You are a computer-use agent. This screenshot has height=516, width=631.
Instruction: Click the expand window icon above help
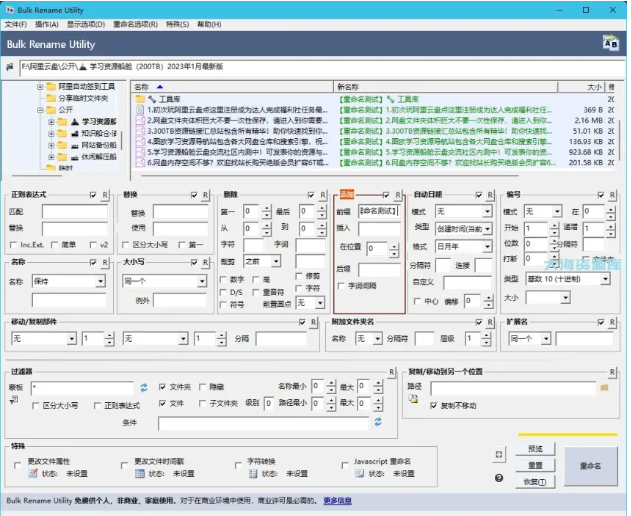[499, 454]
